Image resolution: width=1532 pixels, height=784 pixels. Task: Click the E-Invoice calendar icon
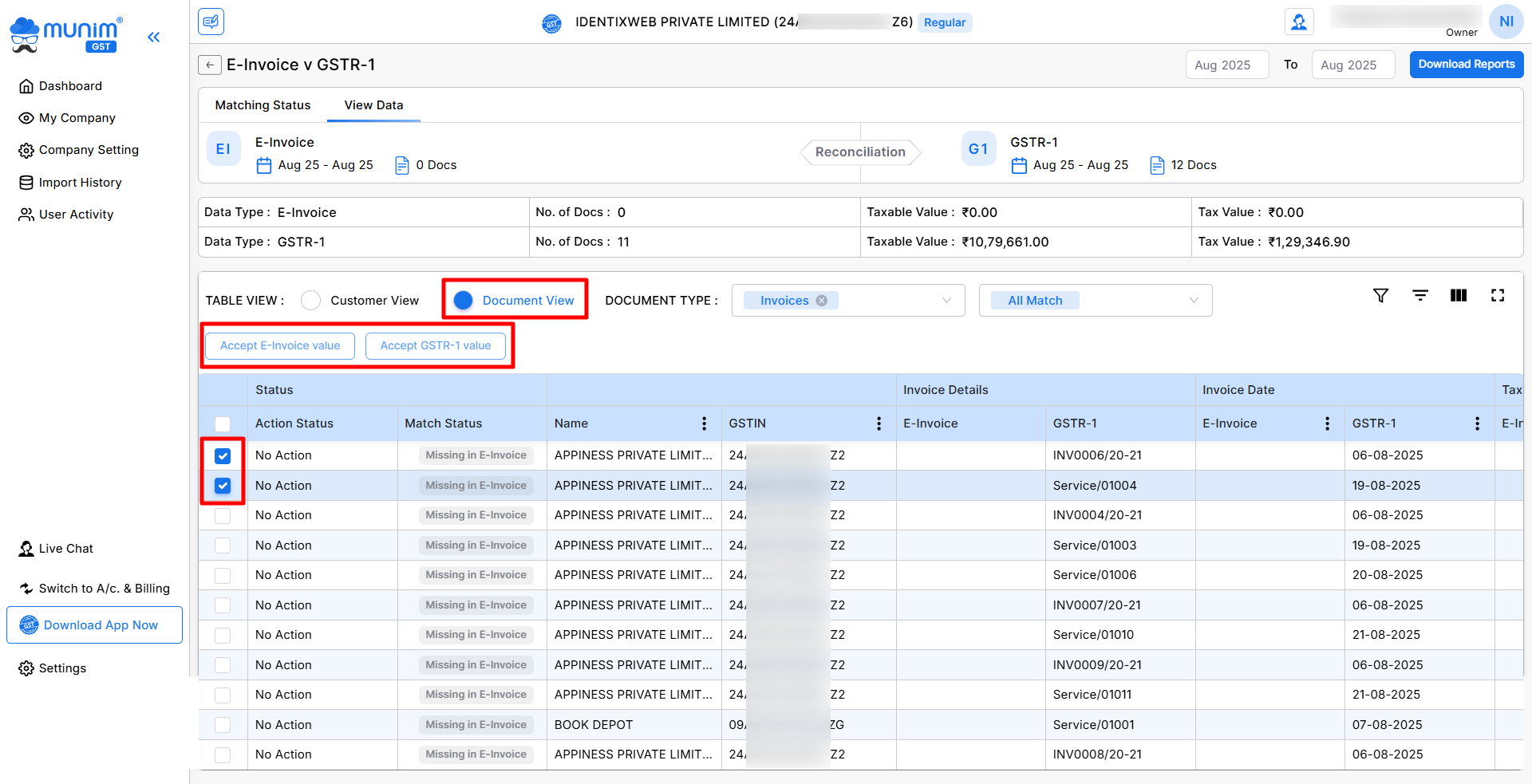pos(264,165)
